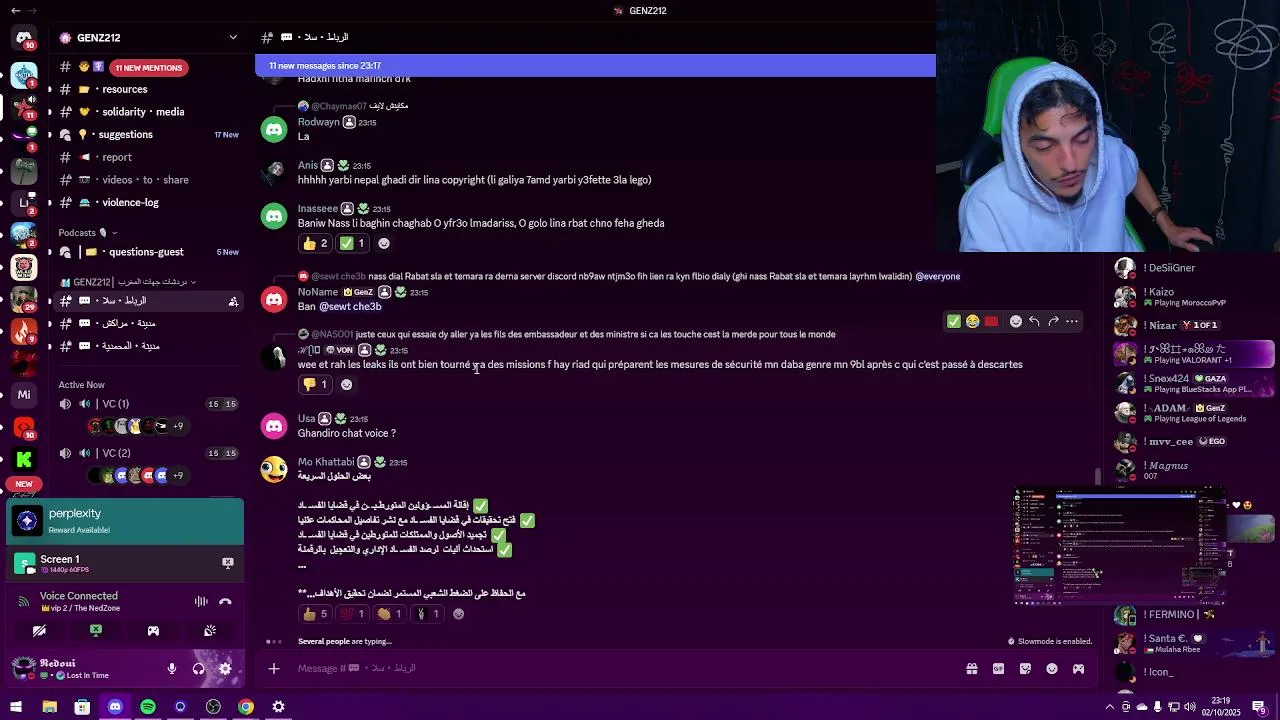The height and width of the screenshot is (720, 1280).
Task: Deafen audio with the headphones icon
Action: (x=198, y=669)
